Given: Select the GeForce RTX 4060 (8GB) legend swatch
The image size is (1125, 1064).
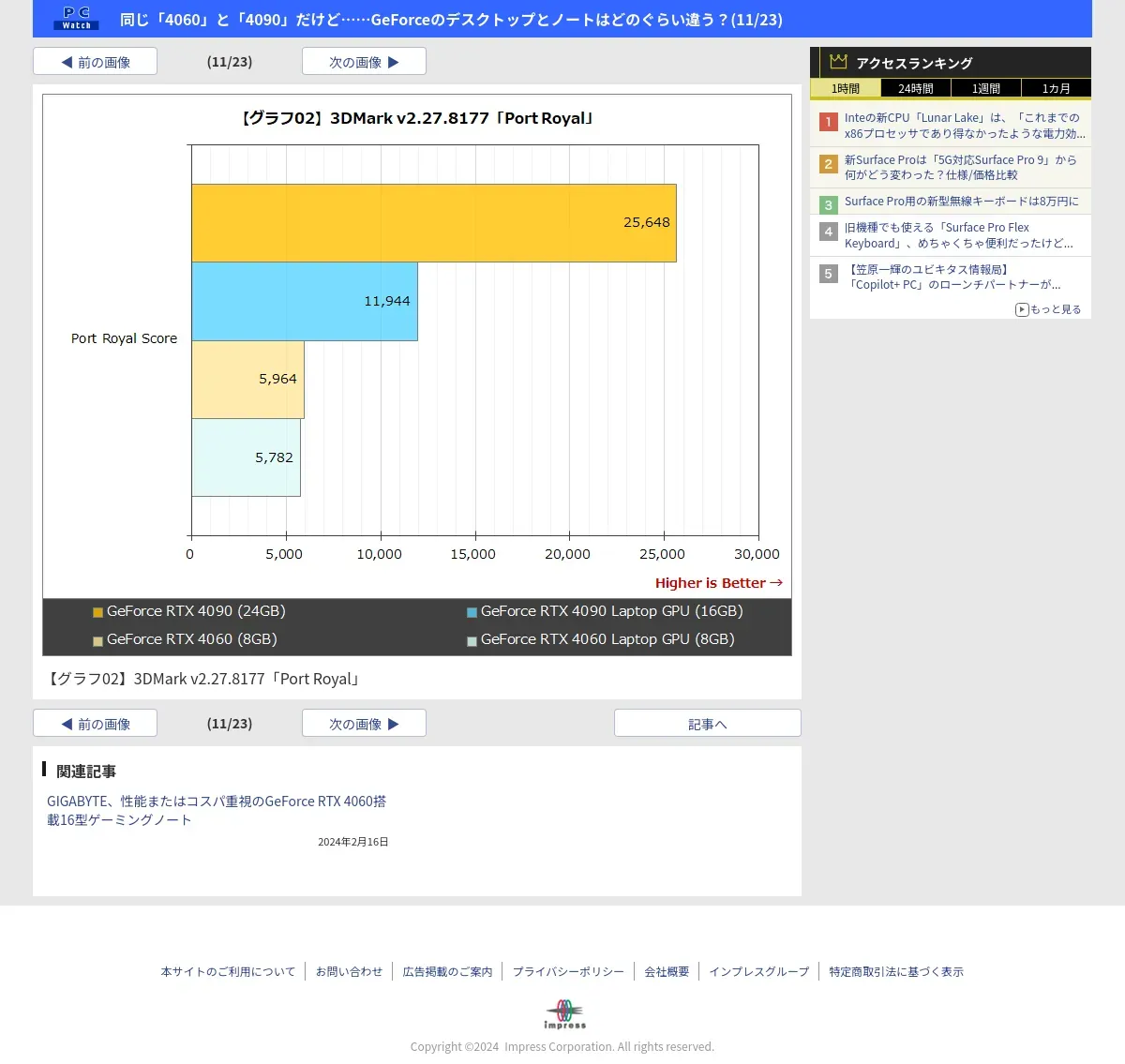Looking at the screenshot, I should point(97,641).
